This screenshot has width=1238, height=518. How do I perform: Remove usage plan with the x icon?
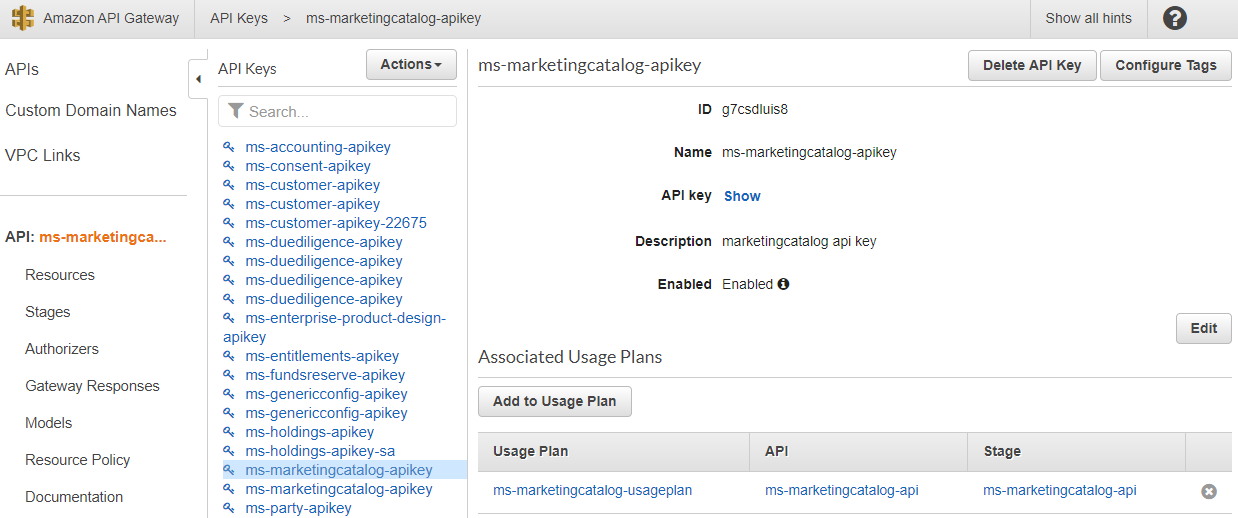pyautogui.click(x=1208, y=491)
